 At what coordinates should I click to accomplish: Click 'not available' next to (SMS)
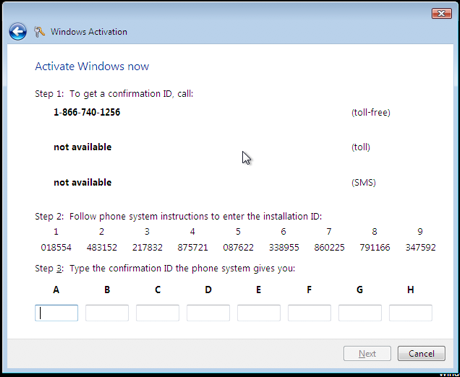click(x=83, y=182)
